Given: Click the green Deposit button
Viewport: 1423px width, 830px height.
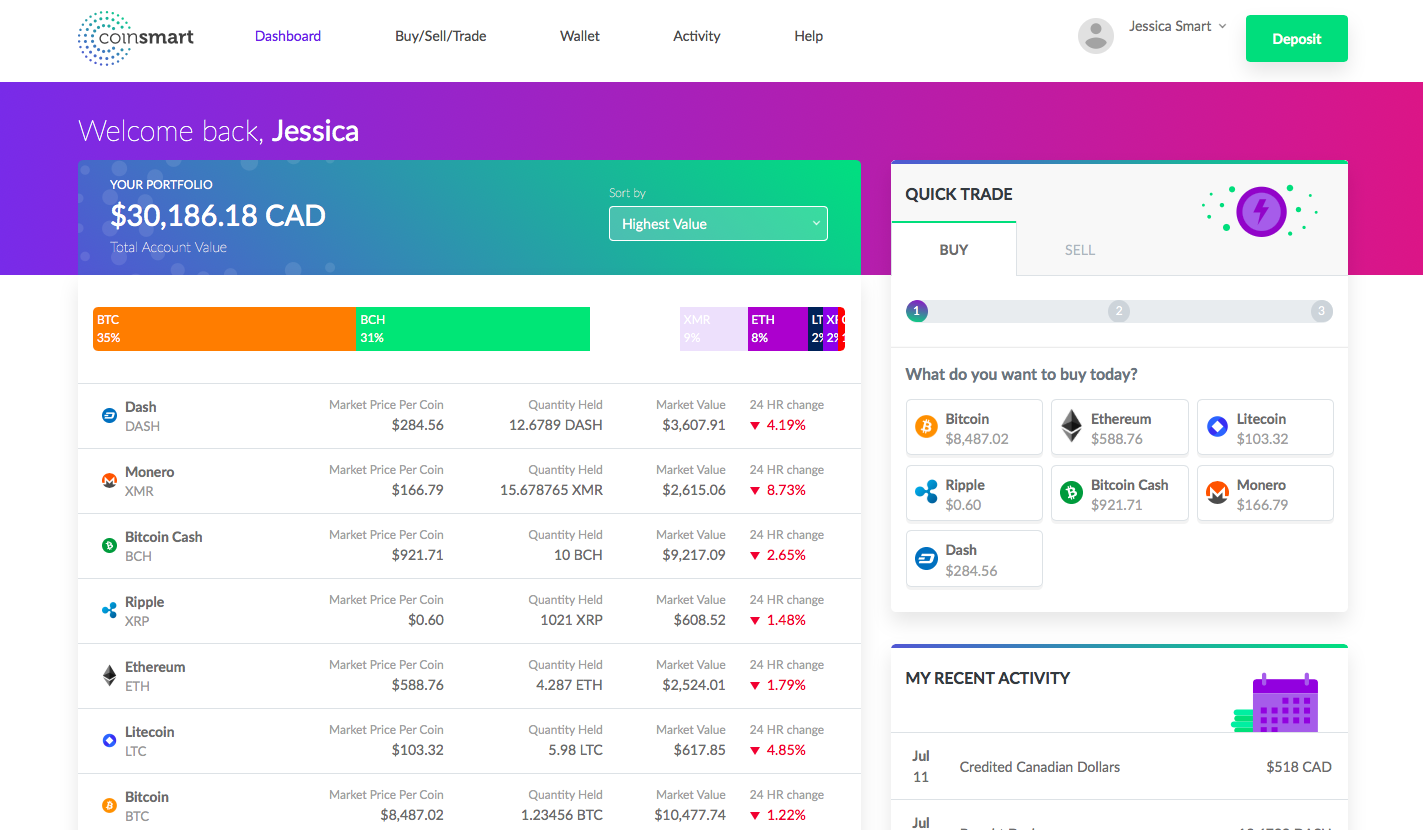Looking at the screenshot, I should (x=1296, y=38).
